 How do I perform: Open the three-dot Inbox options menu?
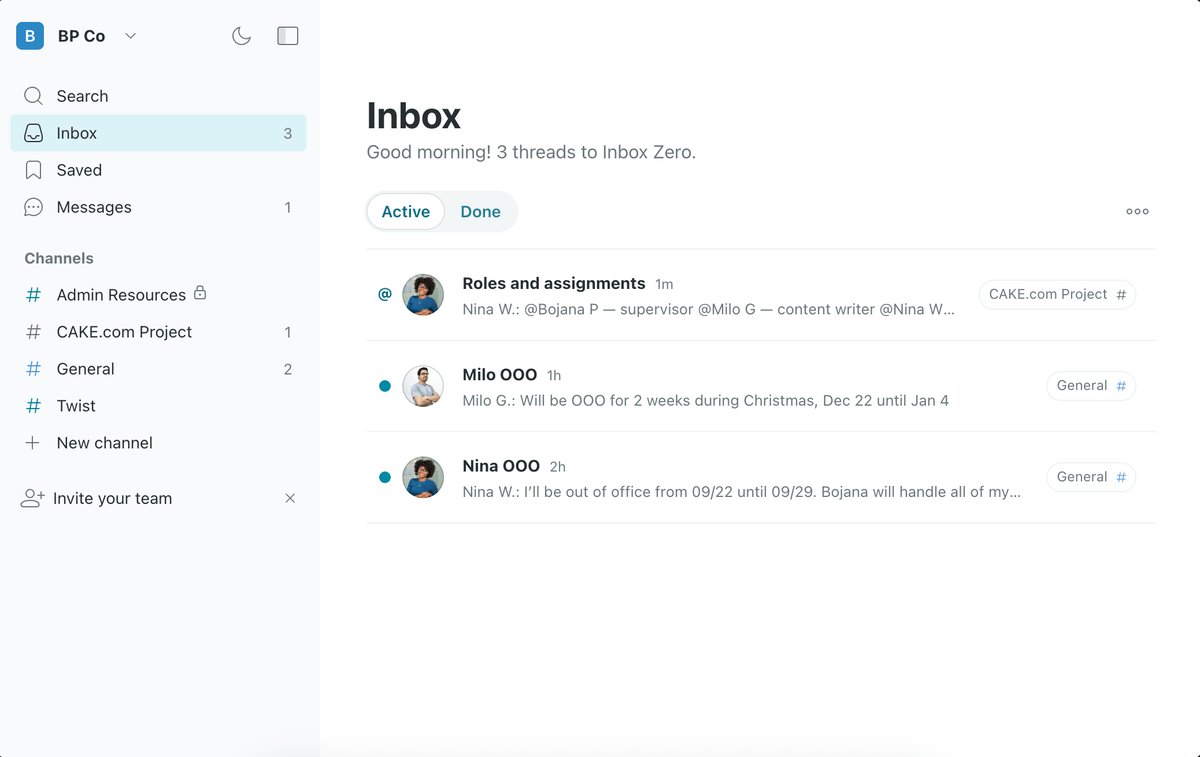pos(1137,211)
